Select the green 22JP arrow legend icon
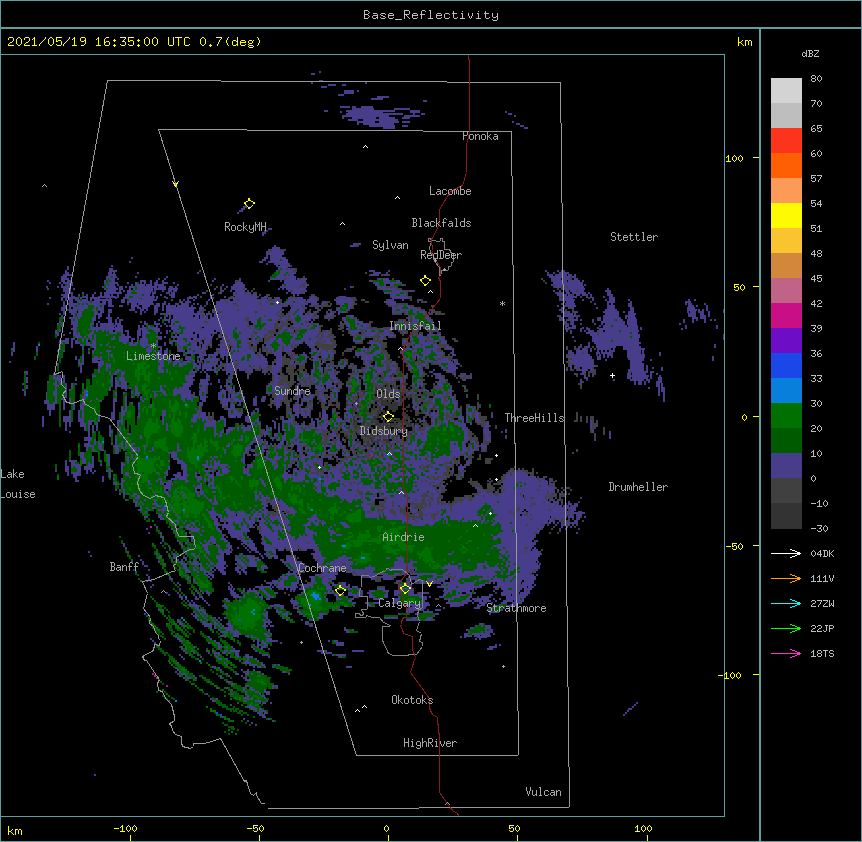 click(x=786, y=628)
